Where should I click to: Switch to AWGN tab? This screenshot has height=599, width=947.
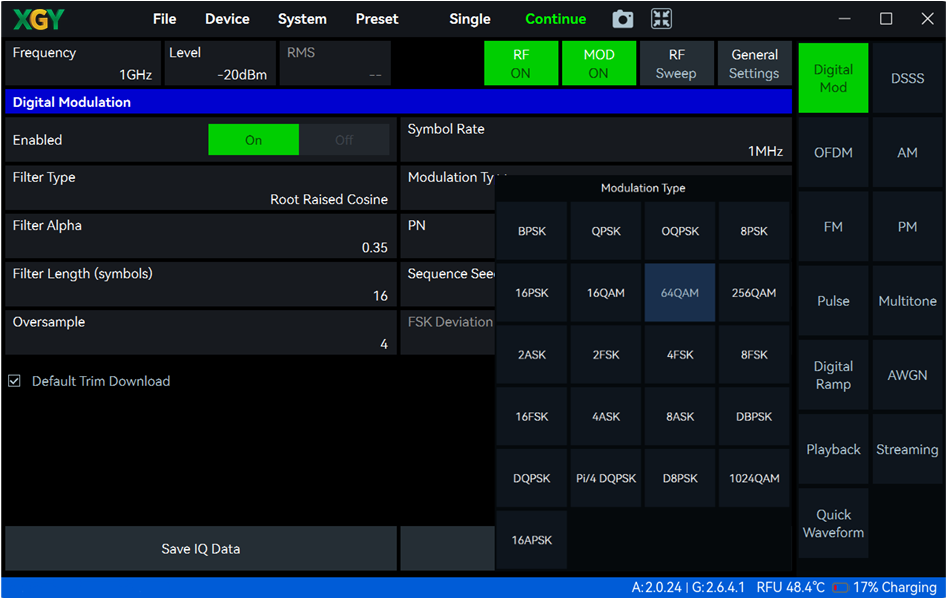[908, 375]
